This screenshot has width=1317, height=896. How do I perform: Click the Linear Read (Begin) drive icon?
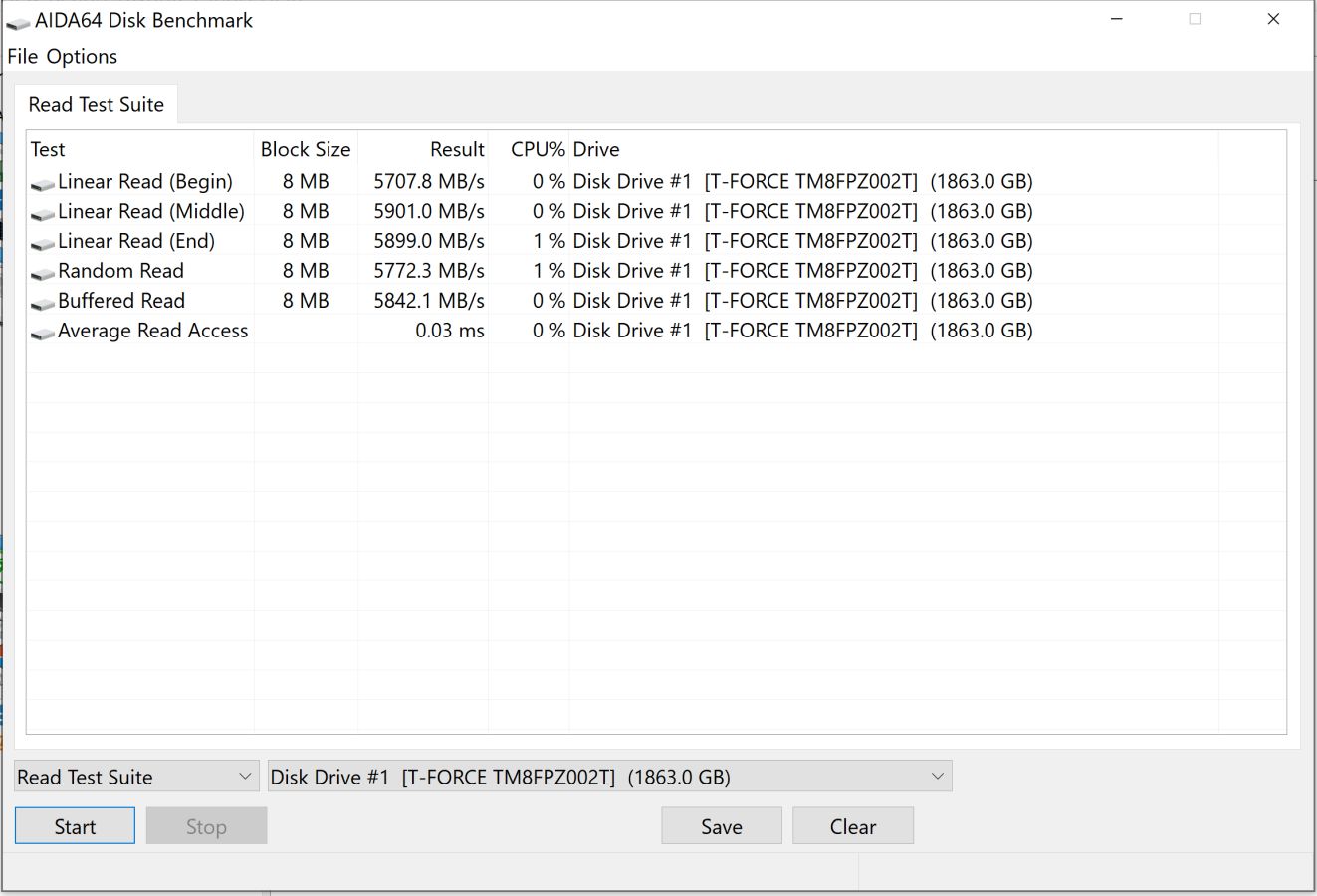43,184
